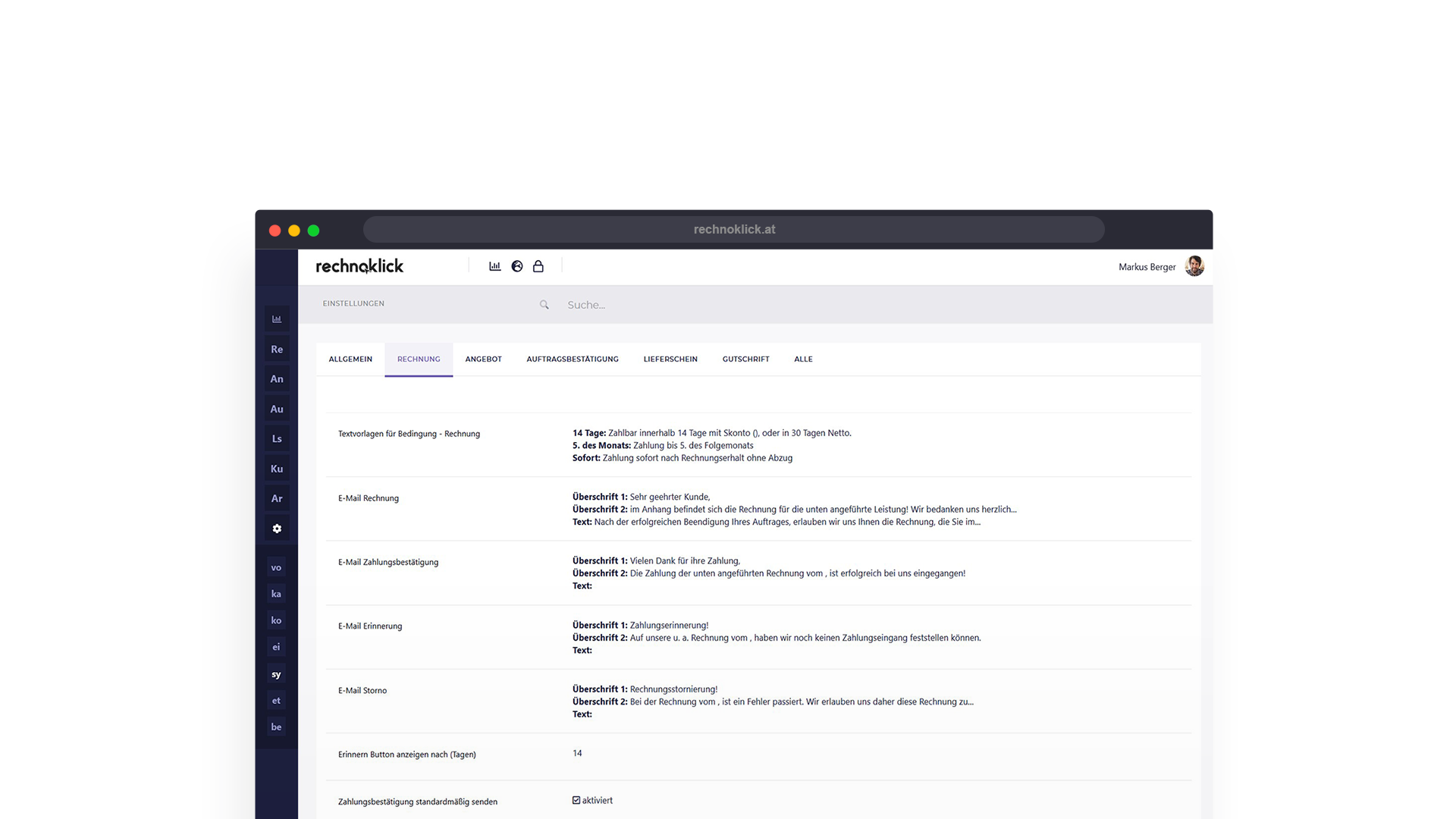
Task: Select the sy sidebar entry
Action: pyautogui.click(x=276, y=674)
